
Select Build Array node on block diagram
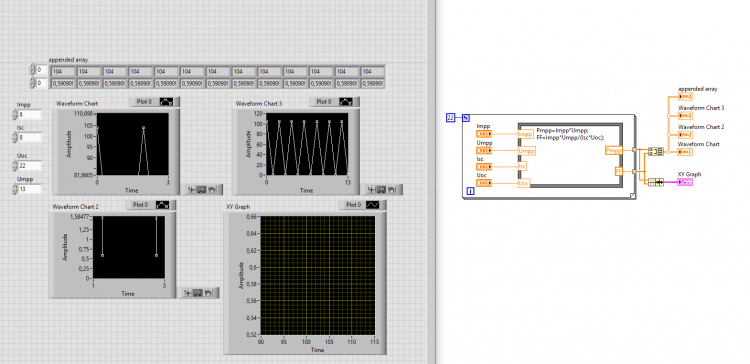coord(655,152)
